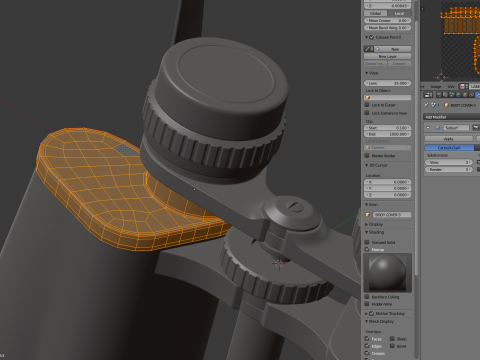
Task: Select the Global transform tab
Action: coord(375,13)
